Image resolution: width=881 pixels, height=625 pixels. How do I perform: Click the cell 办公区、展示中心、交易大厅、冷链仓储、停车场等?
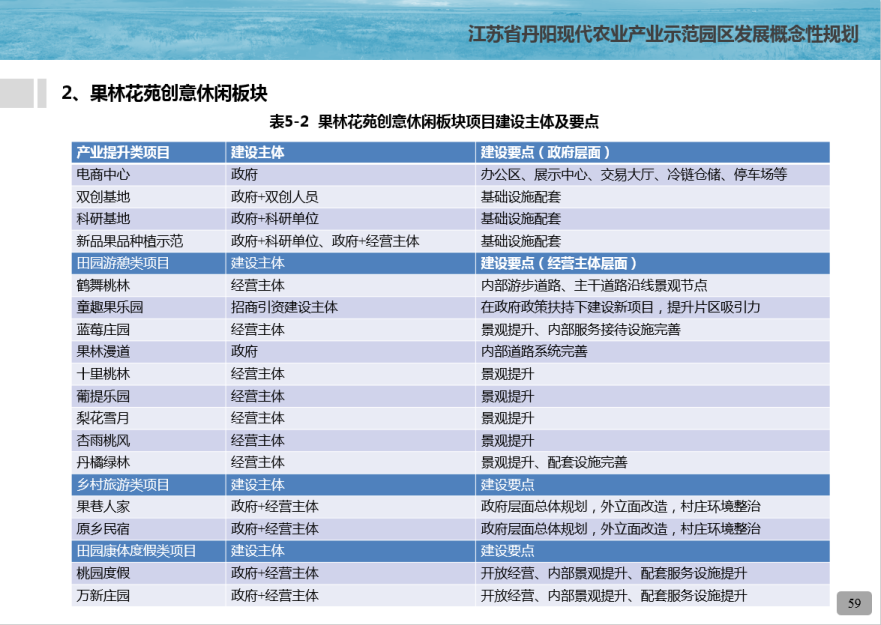652,175
